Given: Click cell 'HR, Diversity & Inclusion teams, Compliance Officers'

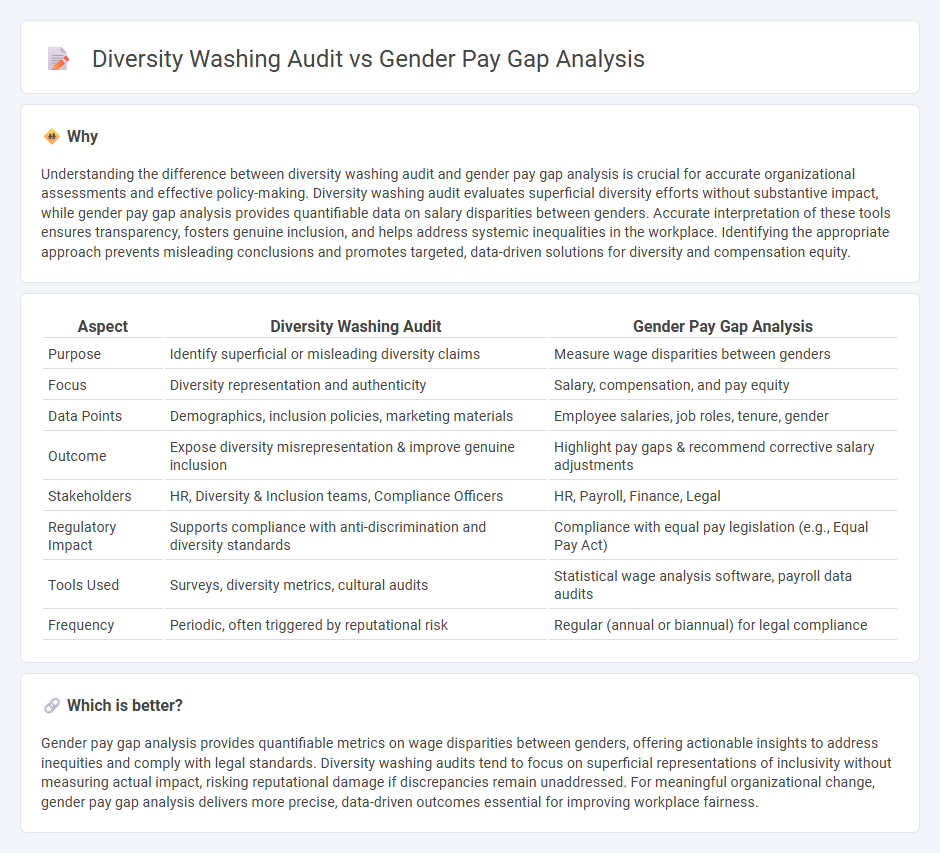Looking at the screenshot, I should click(355, 496).
